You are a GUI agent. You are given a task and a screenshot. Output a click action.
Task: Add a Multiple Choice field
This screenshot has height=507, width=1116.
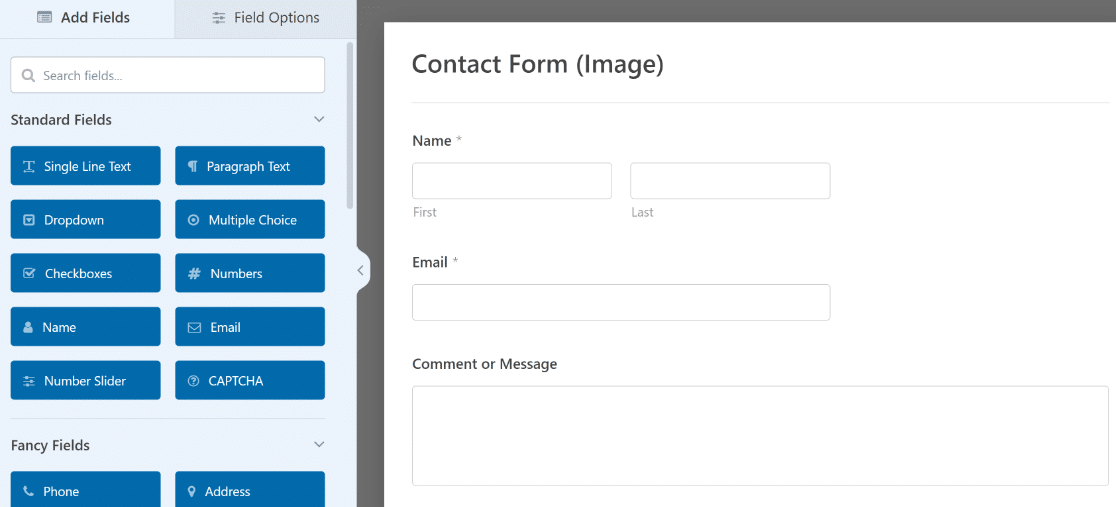[250, 219]
